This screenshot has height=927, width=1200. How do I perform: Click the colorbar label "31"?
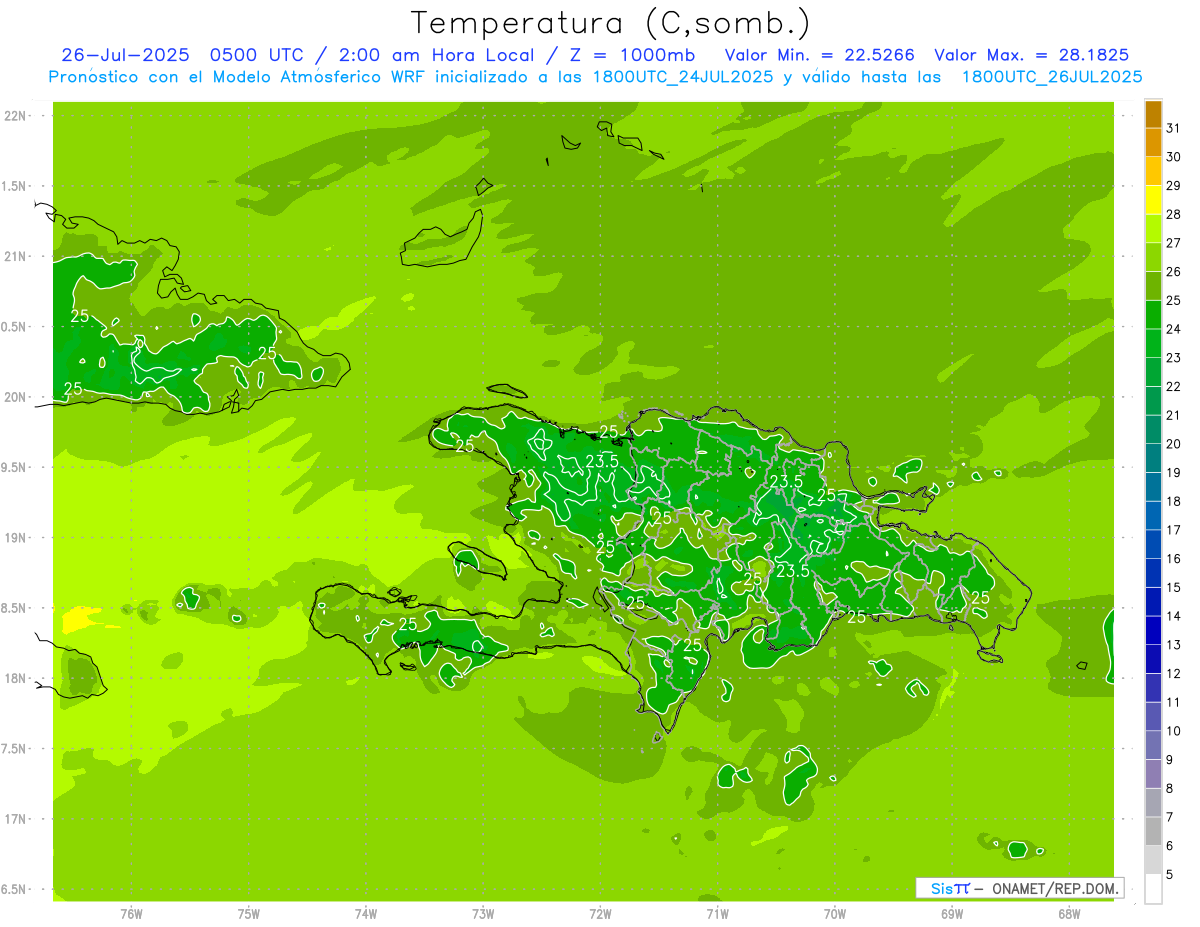pyautogui.click(x=1174, y=128)
